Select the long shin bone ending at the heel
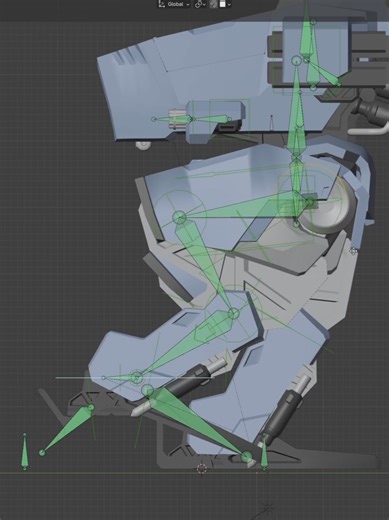The width and height of the screenshot is (389, 520). tap(197, 424)
